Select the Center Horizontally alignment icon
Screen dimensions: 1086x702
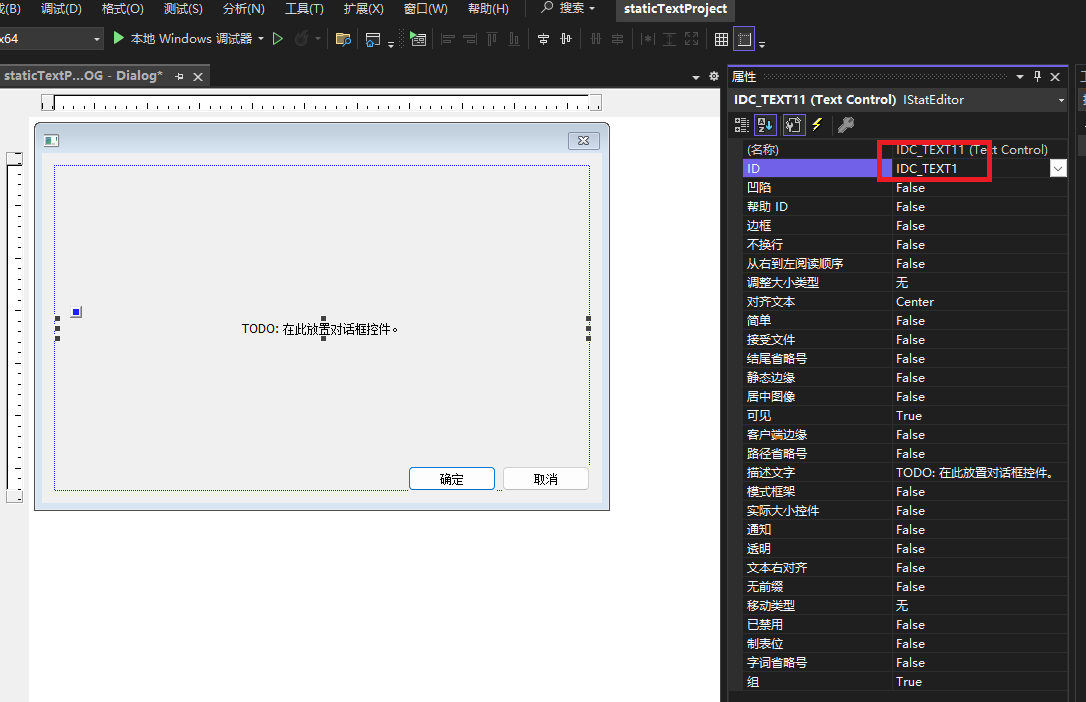pos(543,38)
